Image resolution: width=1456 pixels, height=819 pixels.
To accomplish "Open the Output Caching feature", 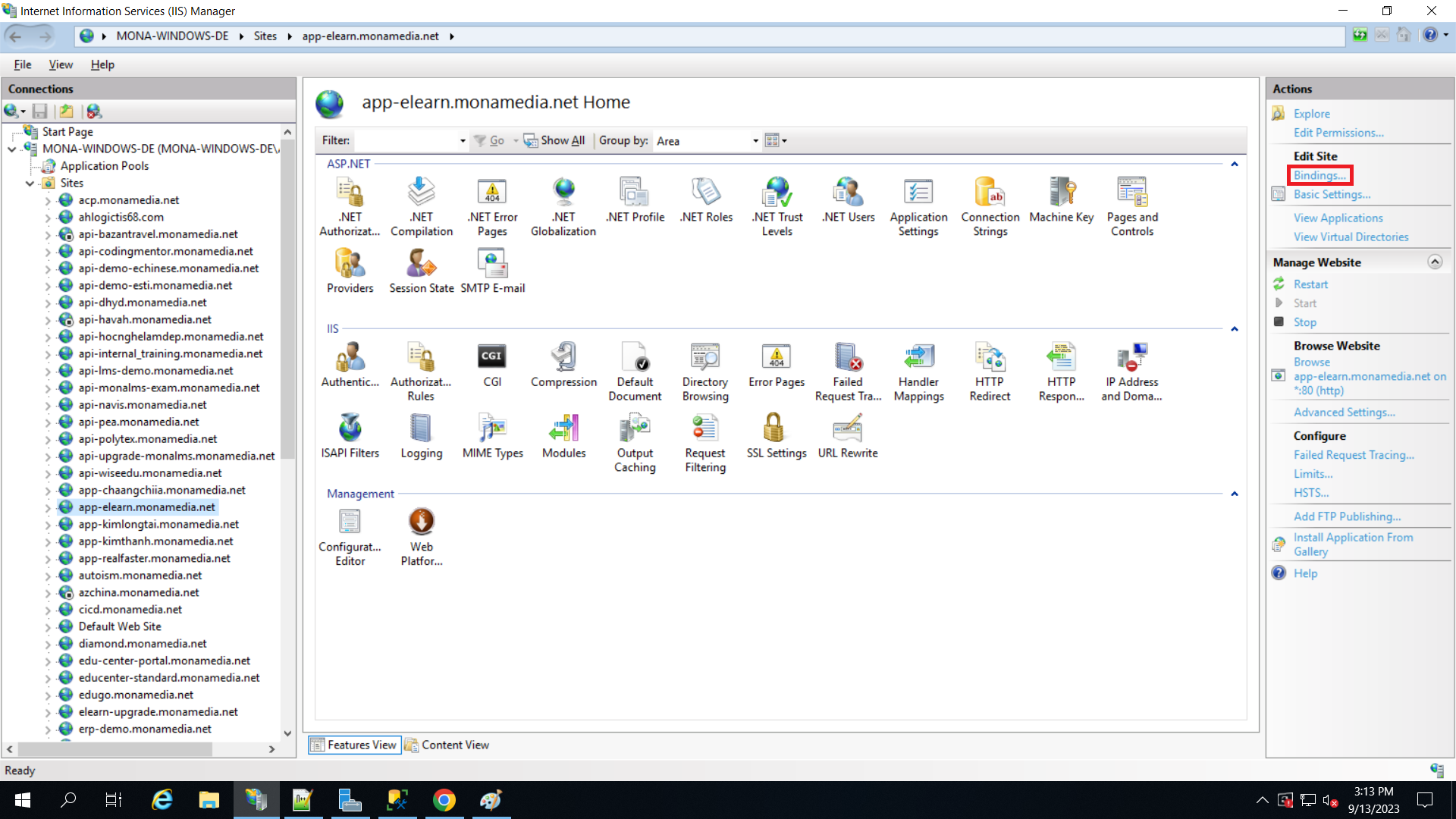I will 635,443.
